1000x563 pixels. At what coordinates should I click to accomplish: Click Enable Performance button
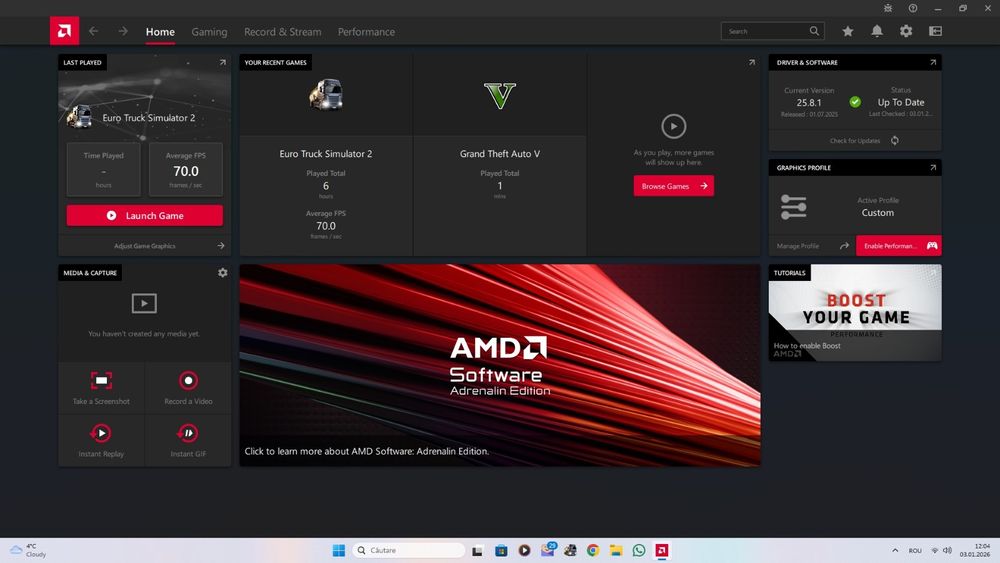click(x=899, y=245)
